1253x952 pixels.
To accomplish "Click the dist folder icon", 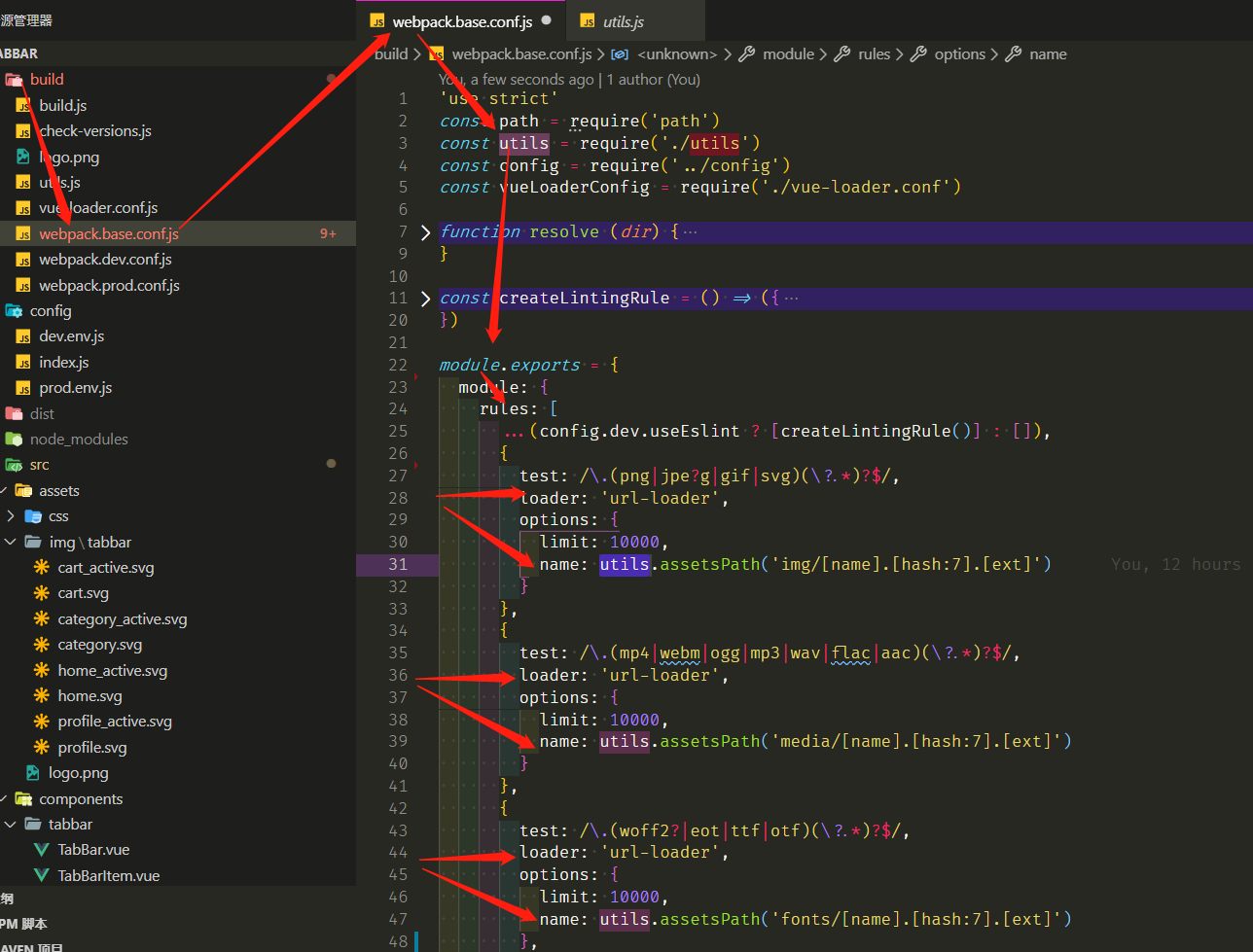I will 14,414.
